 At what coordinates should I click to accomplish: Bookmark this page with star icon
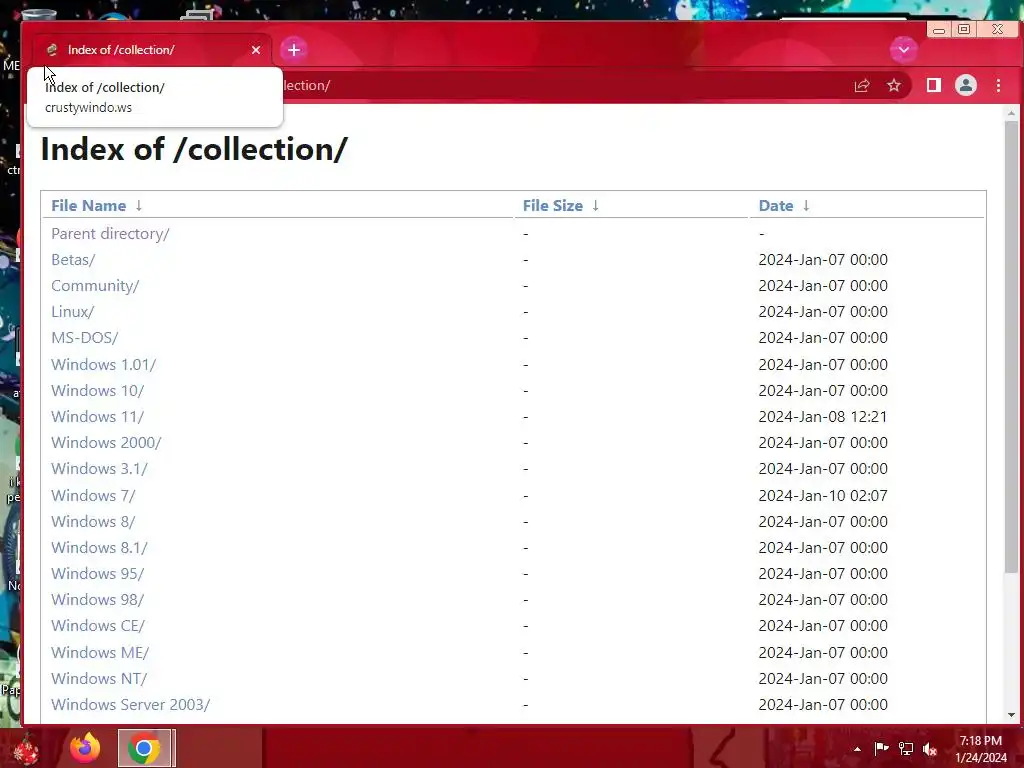coord(894,86)
